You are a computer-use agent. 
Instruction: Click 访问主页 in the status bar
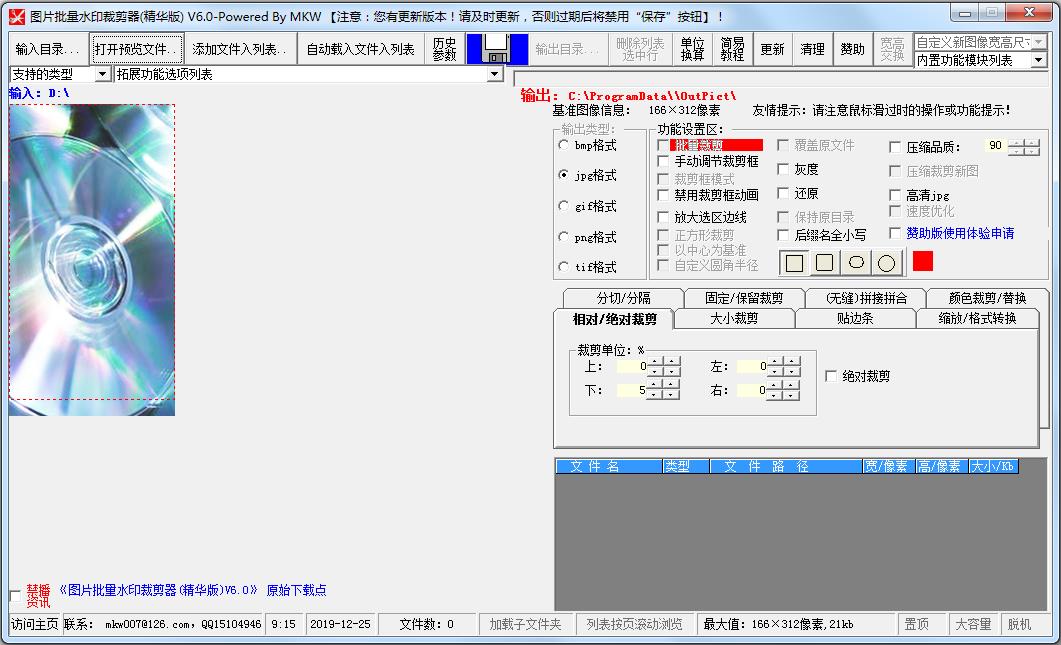pyautogui.click(x=35, y=624)
